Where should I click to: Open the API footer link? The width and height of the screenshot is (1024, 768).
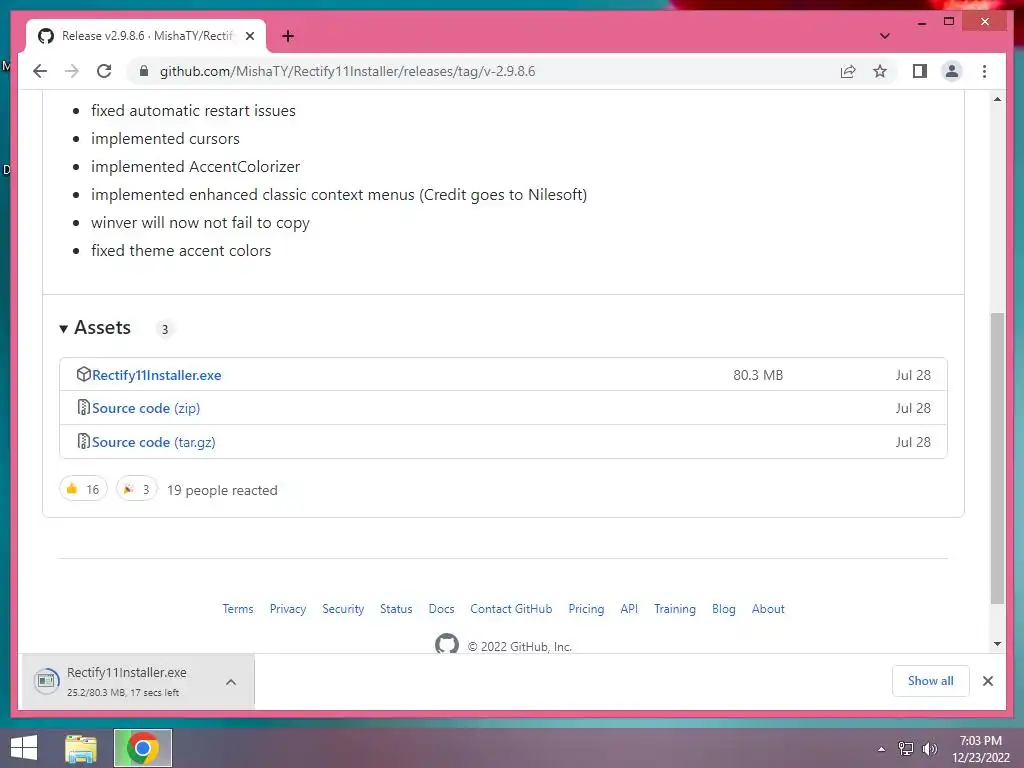pos(629,609)
